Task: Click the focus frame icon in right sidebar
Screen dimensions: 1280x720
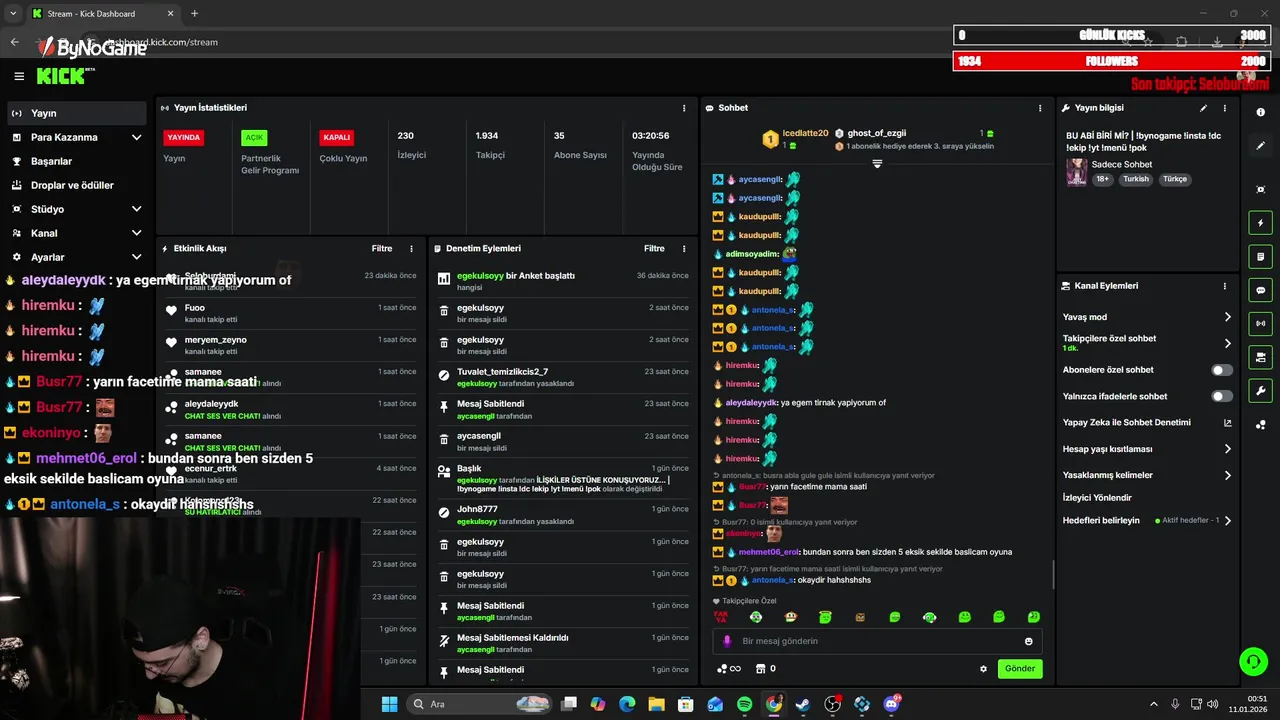Action: (1261, 190)
